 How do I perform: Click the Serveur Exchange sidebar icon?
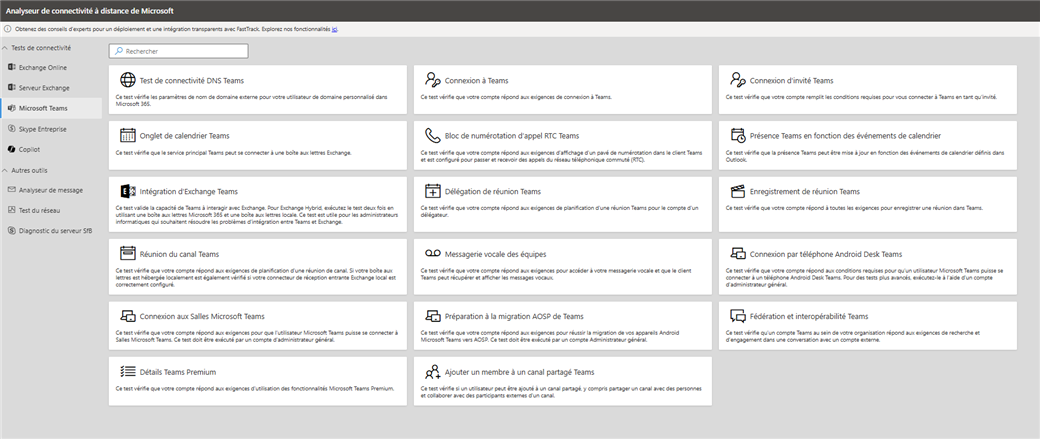point(11,88)
